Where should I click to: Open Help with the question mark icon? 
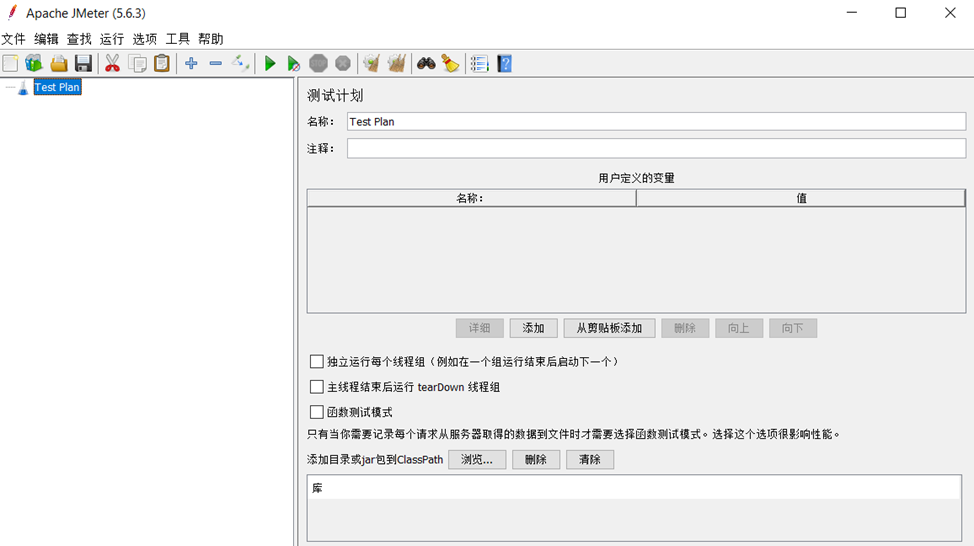pos(504,64)
